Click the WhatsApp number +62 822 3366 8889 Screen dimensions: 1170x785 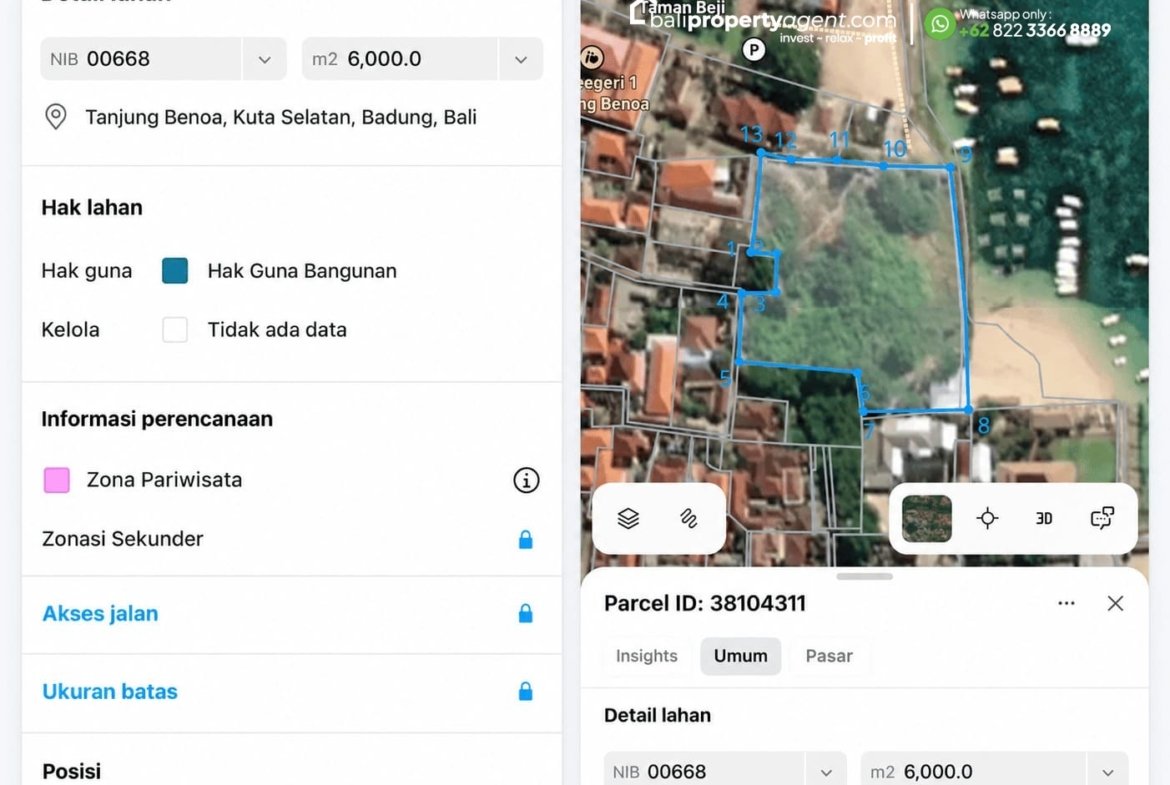coord(1034,31)
